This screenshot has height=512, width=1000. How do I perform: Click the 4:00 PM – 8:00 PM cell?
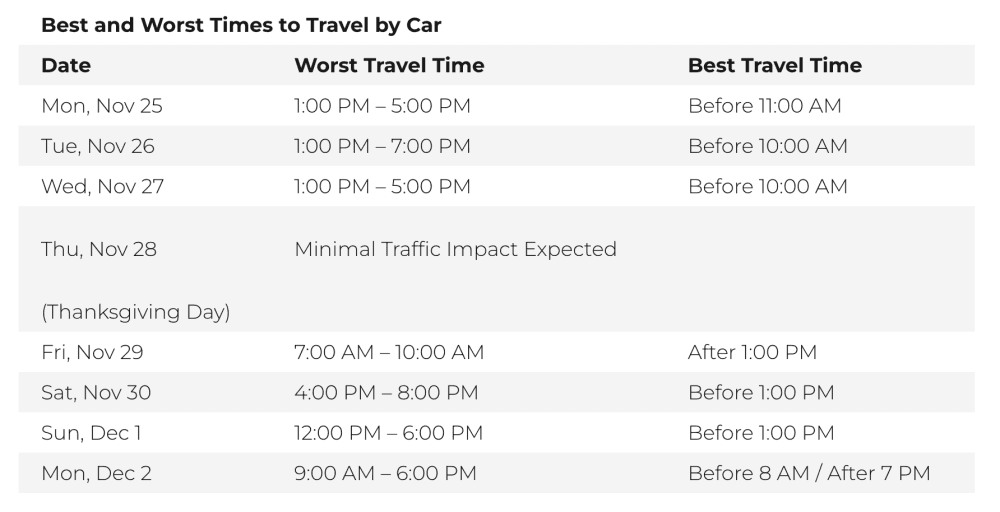point(386,392)
